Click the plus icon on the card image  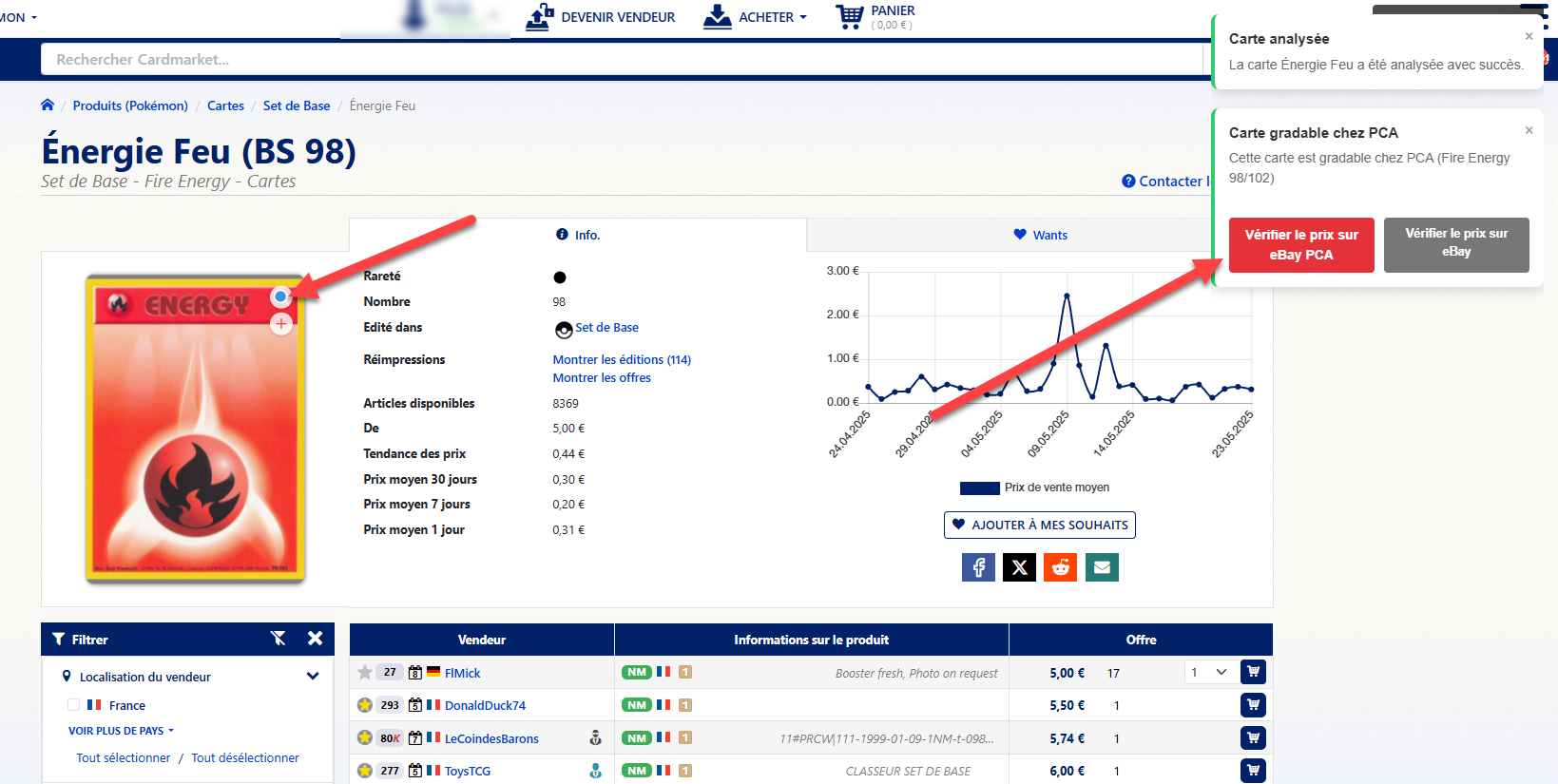point(281,324)
